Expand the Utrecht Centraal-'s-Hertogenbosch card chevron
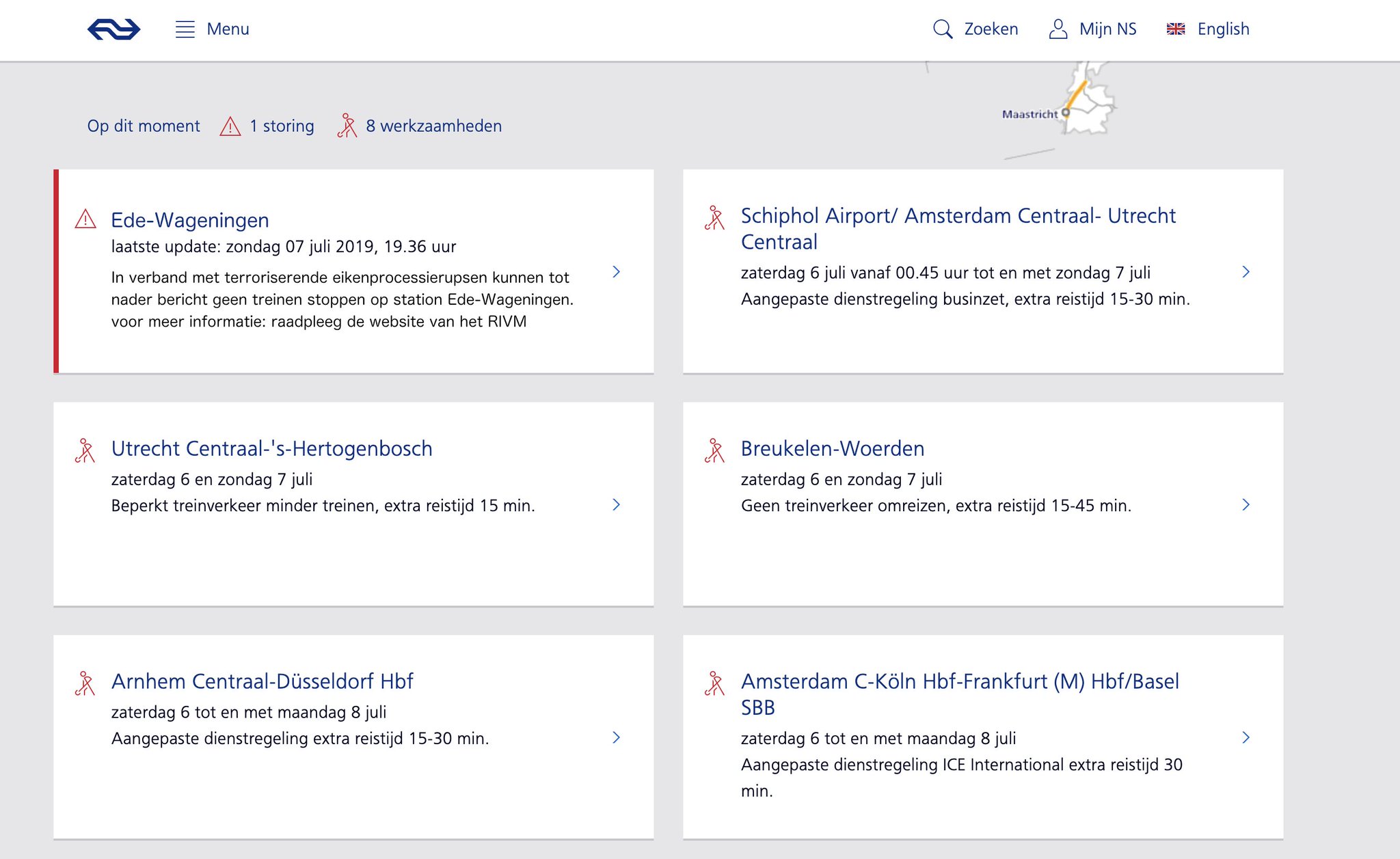The height and width of the screenshot is (859, 1400). [616, 505]
